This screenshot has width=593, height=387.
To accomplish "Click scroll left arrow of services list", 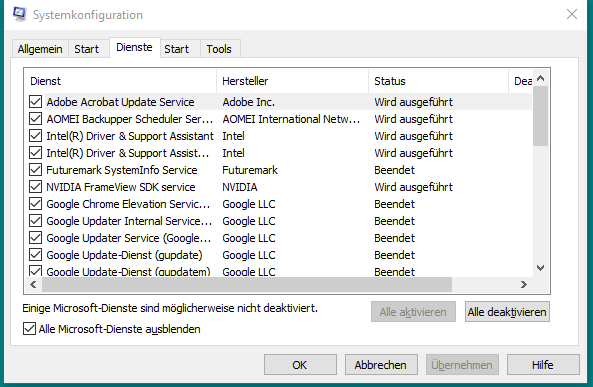I will point(33,284).
